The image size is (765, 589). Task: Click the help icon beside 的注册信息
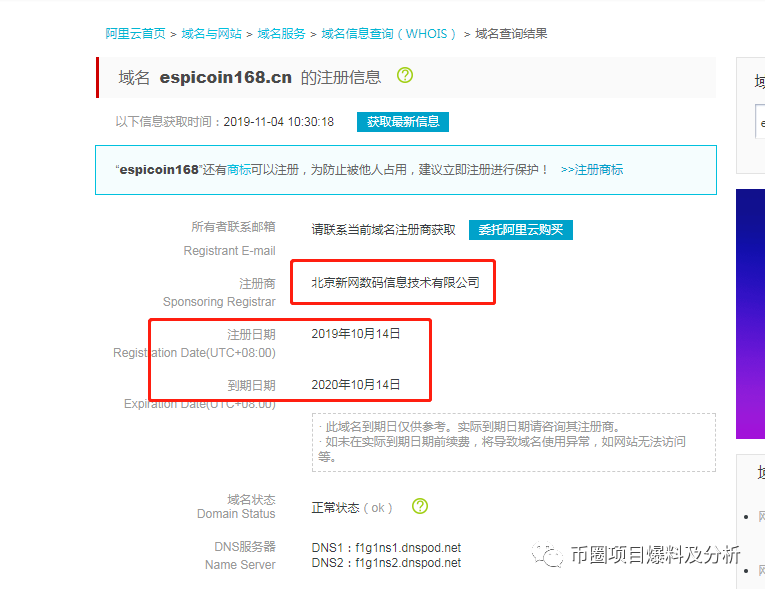[x=405, y=75]
